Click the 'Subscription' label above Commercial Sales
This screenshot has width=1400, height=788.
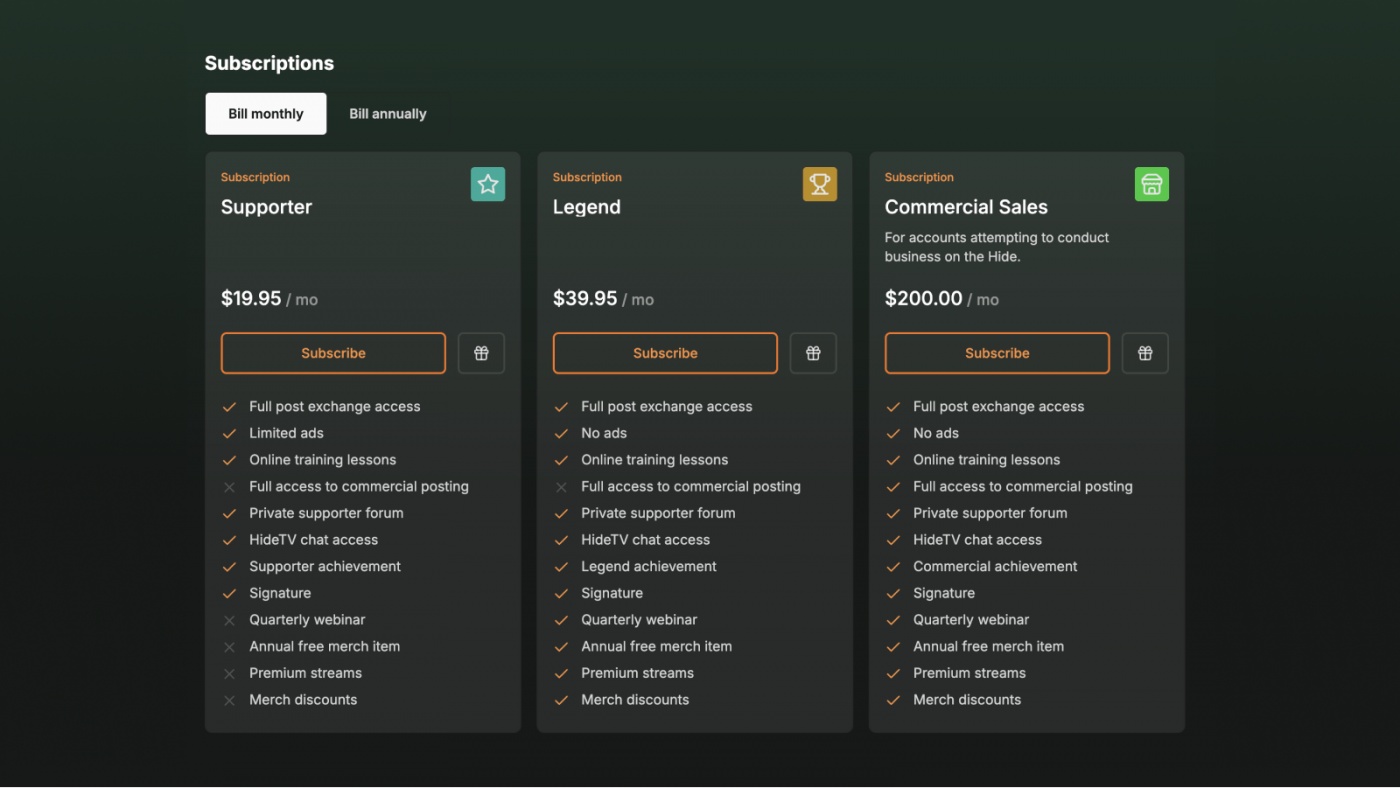click(919, 177)
